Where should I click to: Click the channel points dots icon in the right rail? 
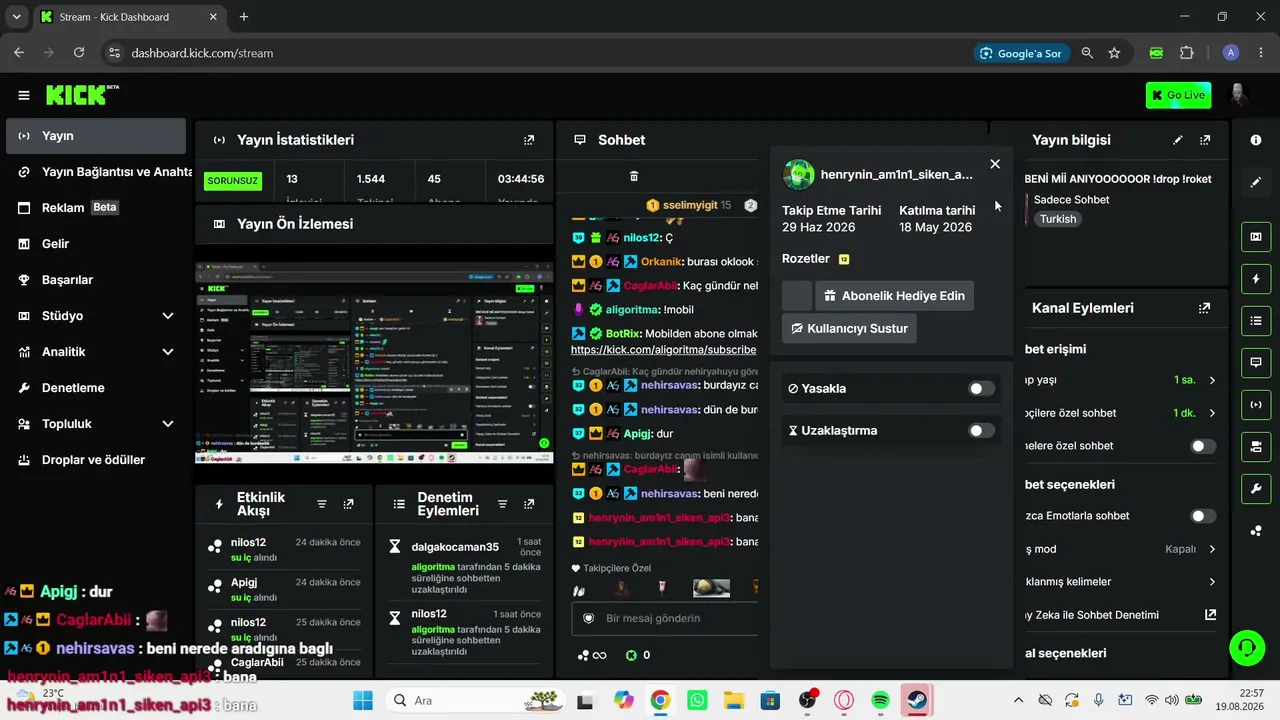coord(1256,530)
